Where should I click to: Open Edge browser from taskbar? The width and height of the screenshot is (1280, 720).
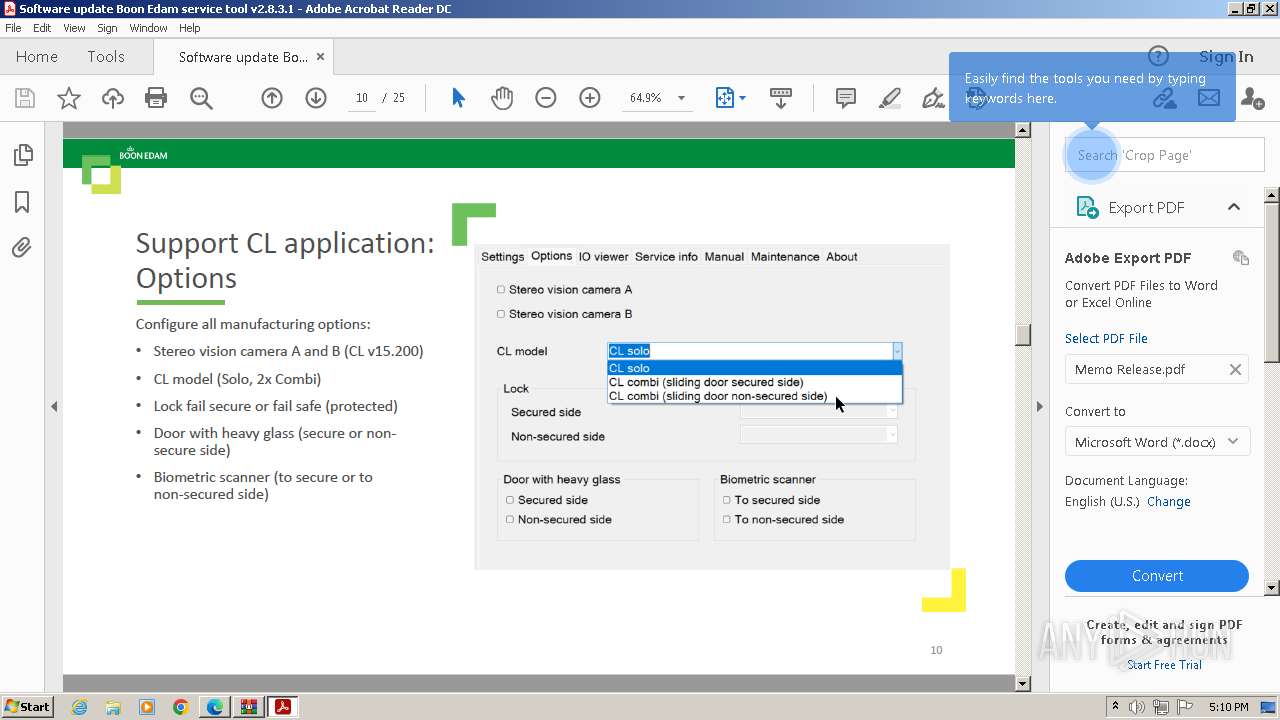(215, 707)
